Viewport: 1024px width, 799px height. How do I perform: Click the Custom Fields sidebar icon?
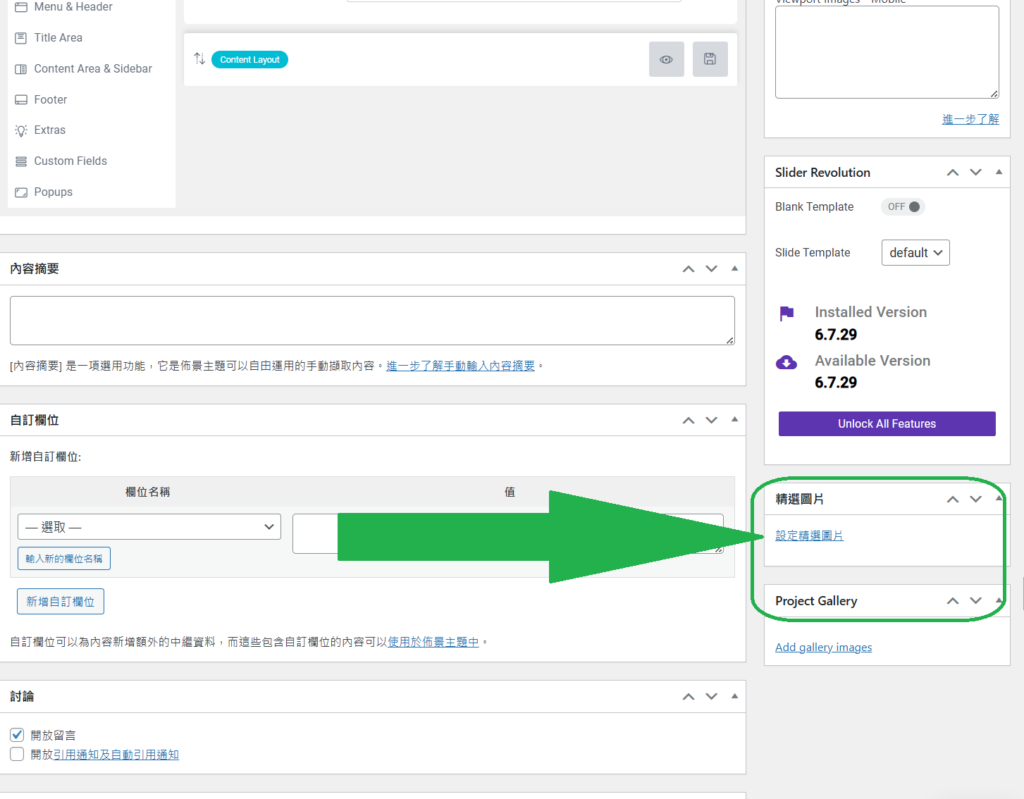point(21,161)
